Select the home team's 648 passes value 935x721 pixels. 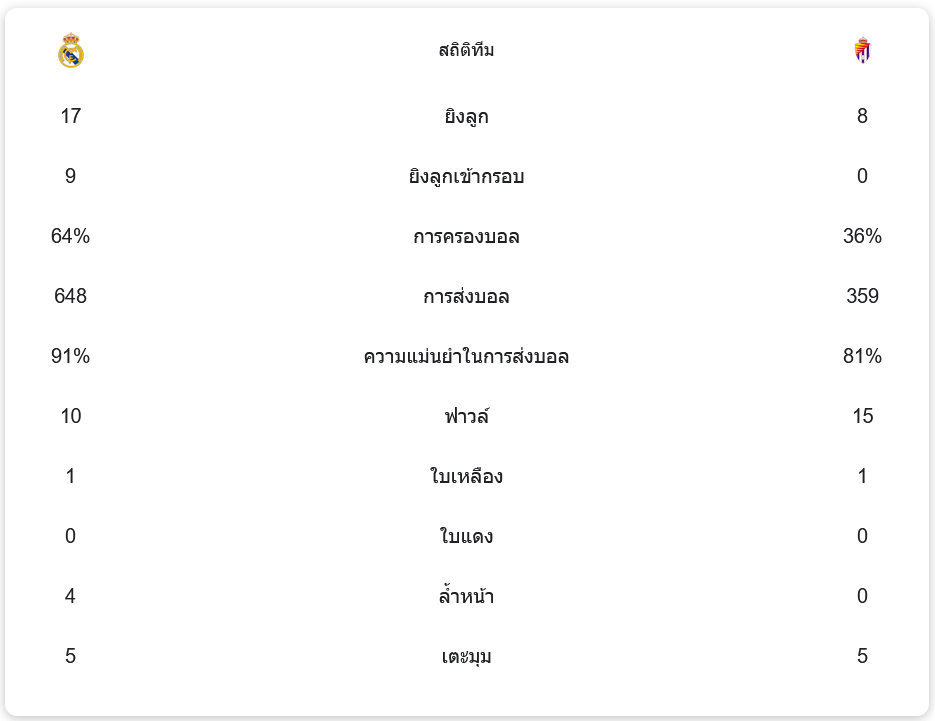tap(70, 297)
